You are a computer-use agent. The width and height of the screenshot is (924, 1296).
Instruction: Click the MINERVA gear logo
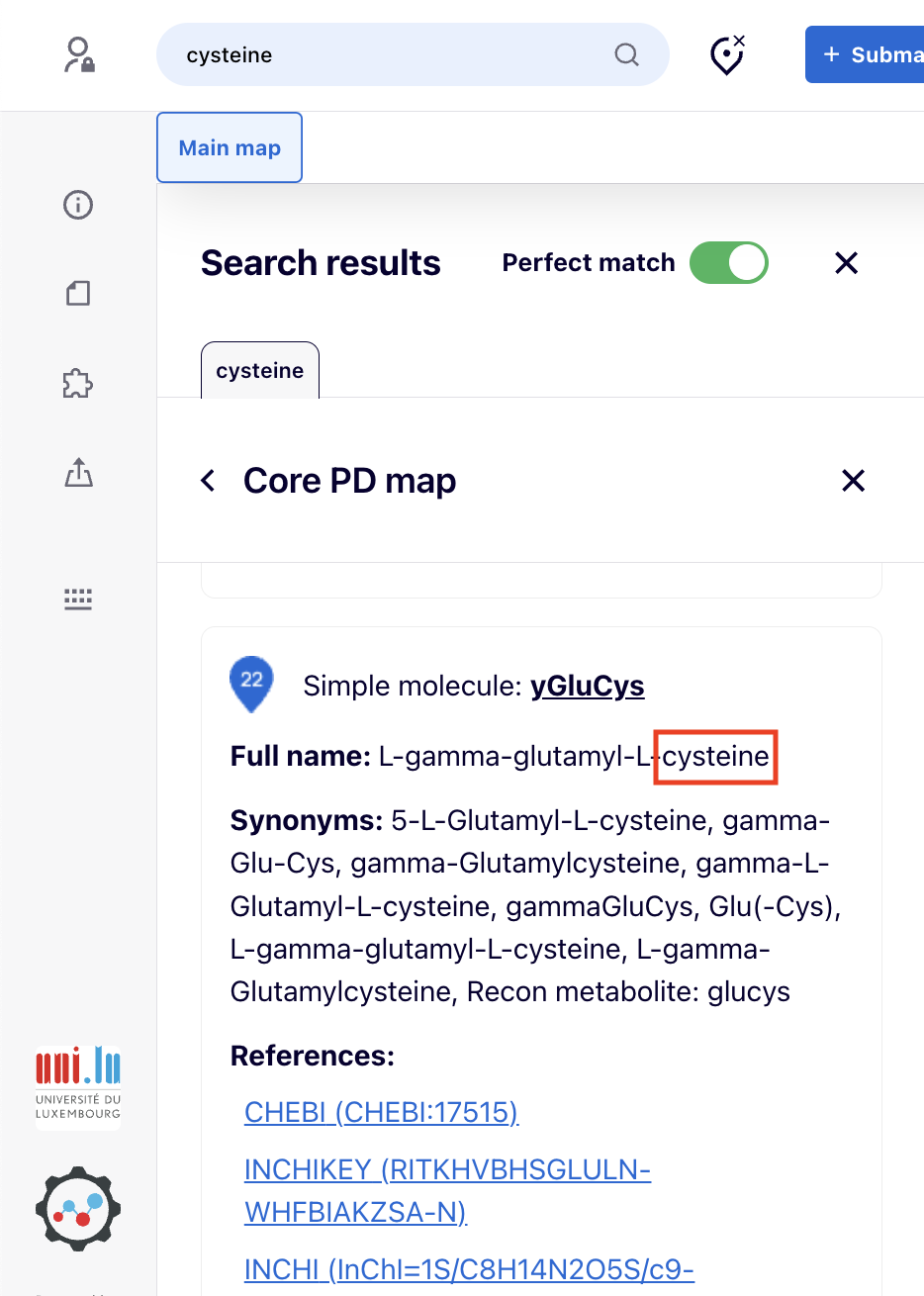[78, 1208]
